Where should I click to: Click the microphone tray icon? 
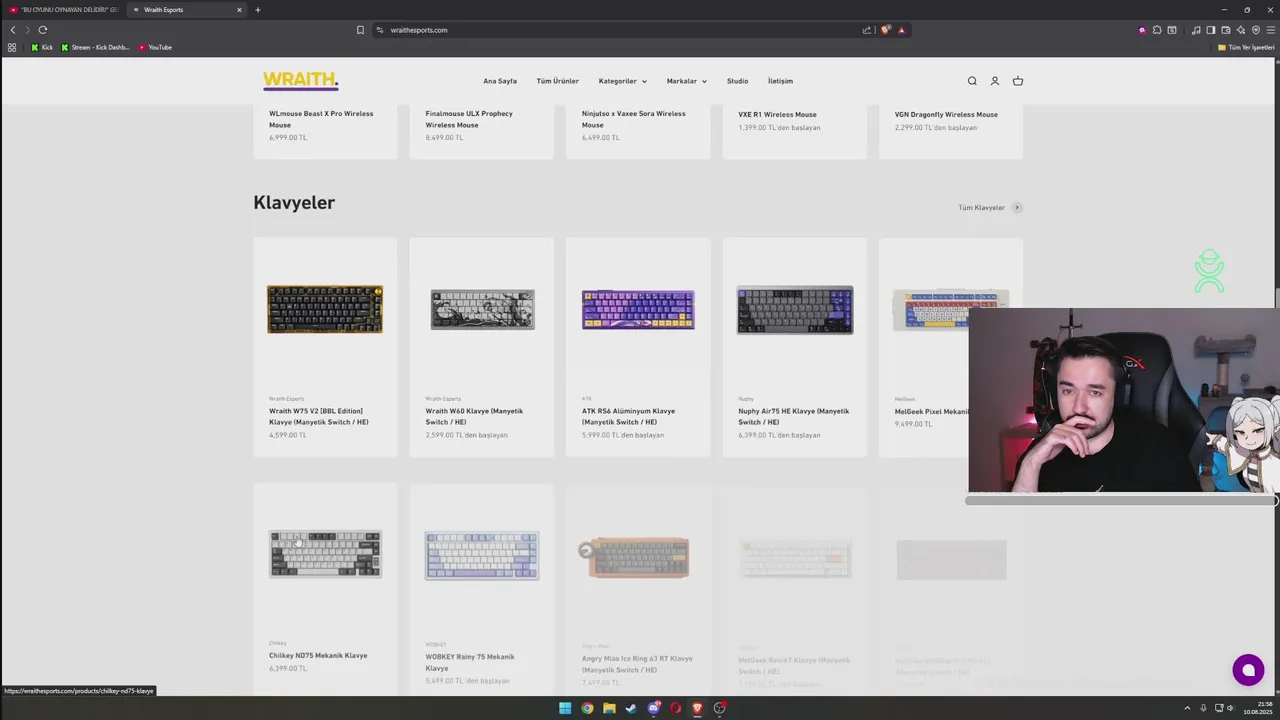pos(1203,708)
